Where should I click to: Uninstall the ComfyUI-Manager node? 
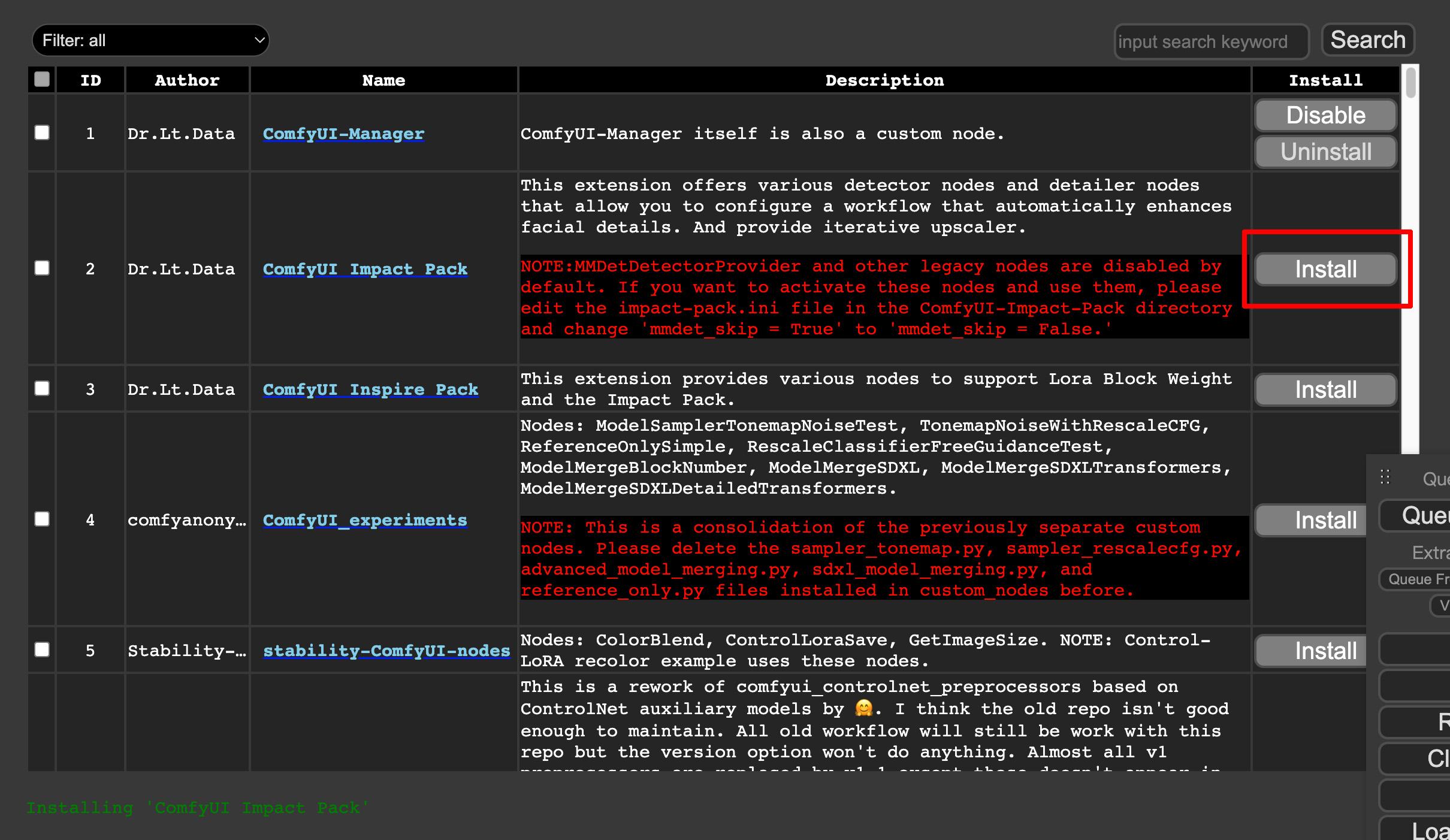click(x=1325, y=152)
